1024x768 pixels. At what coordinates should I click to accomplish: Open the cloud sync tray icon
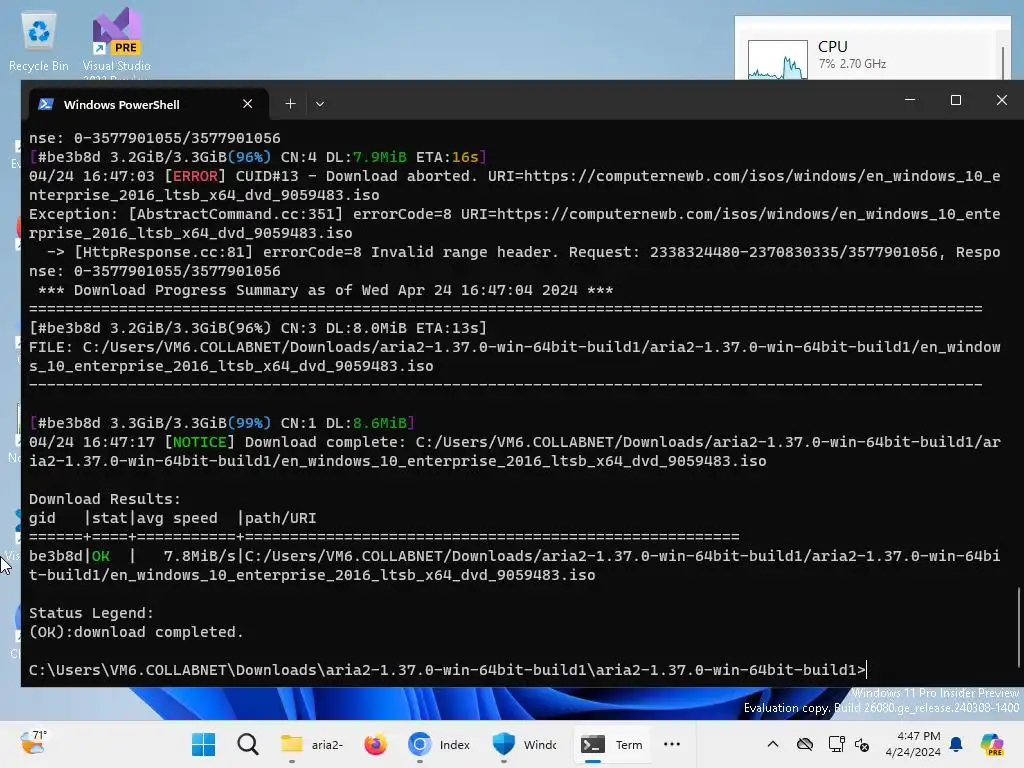pos(805,744)
